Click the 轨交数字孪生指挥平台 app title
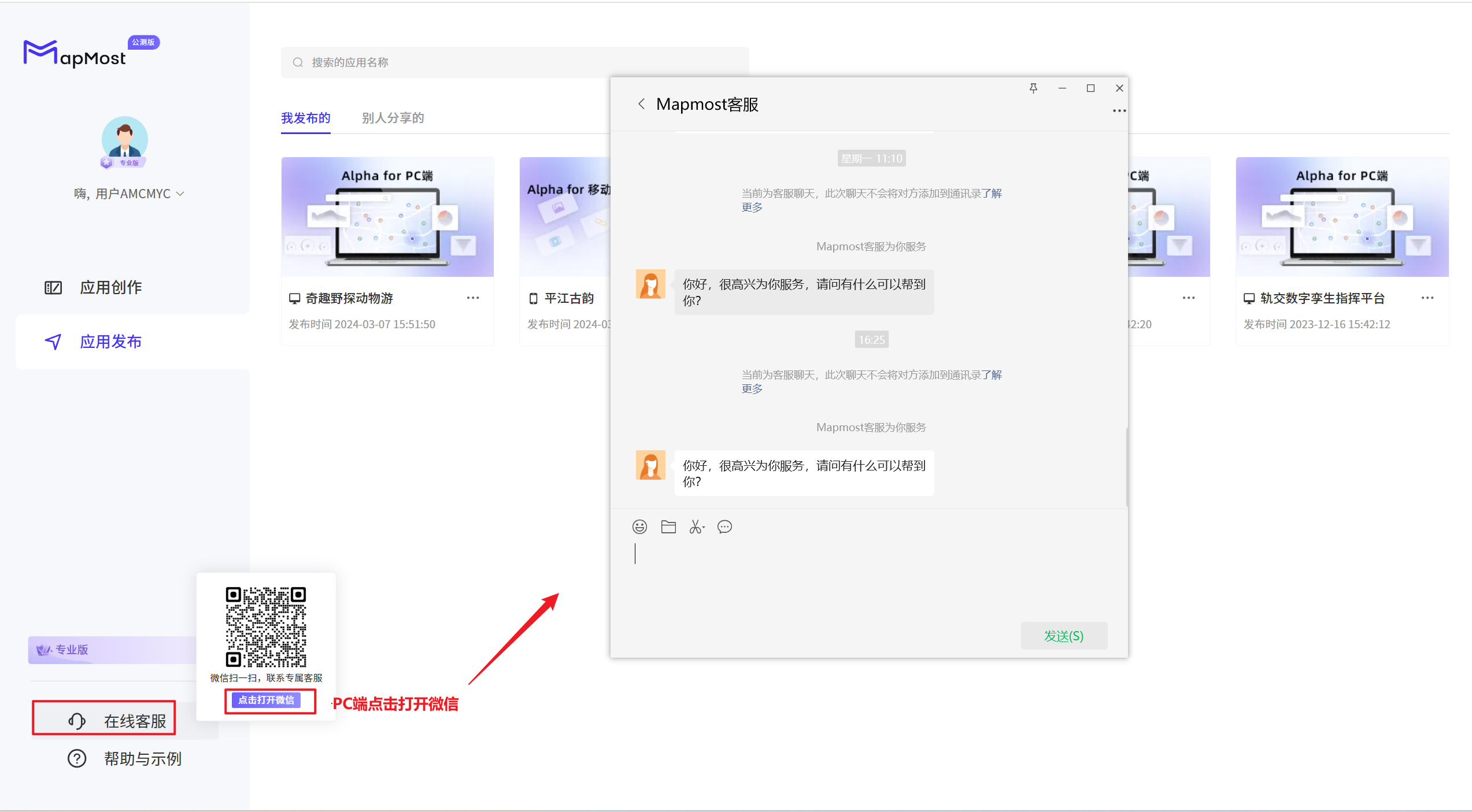Screen dimensions: 1472x812 1323,298
